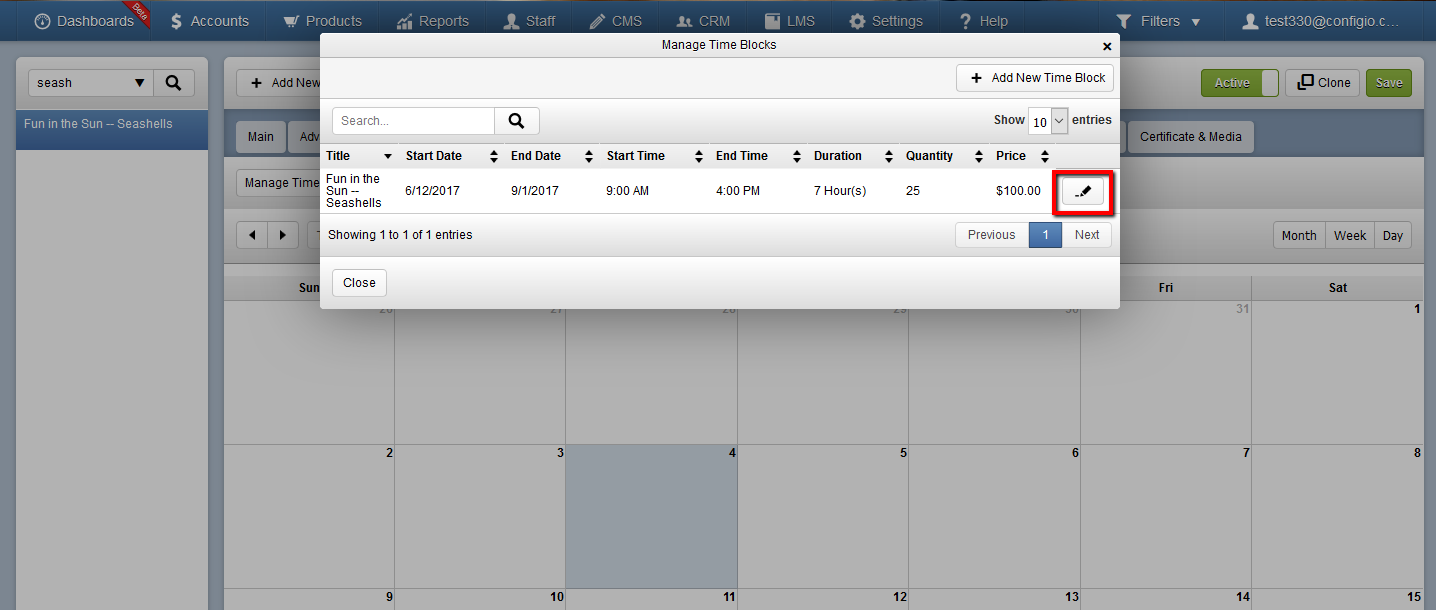Click the Close button in the dialog
Screen dimensions: 1436x610
click(x=359, y=283)
